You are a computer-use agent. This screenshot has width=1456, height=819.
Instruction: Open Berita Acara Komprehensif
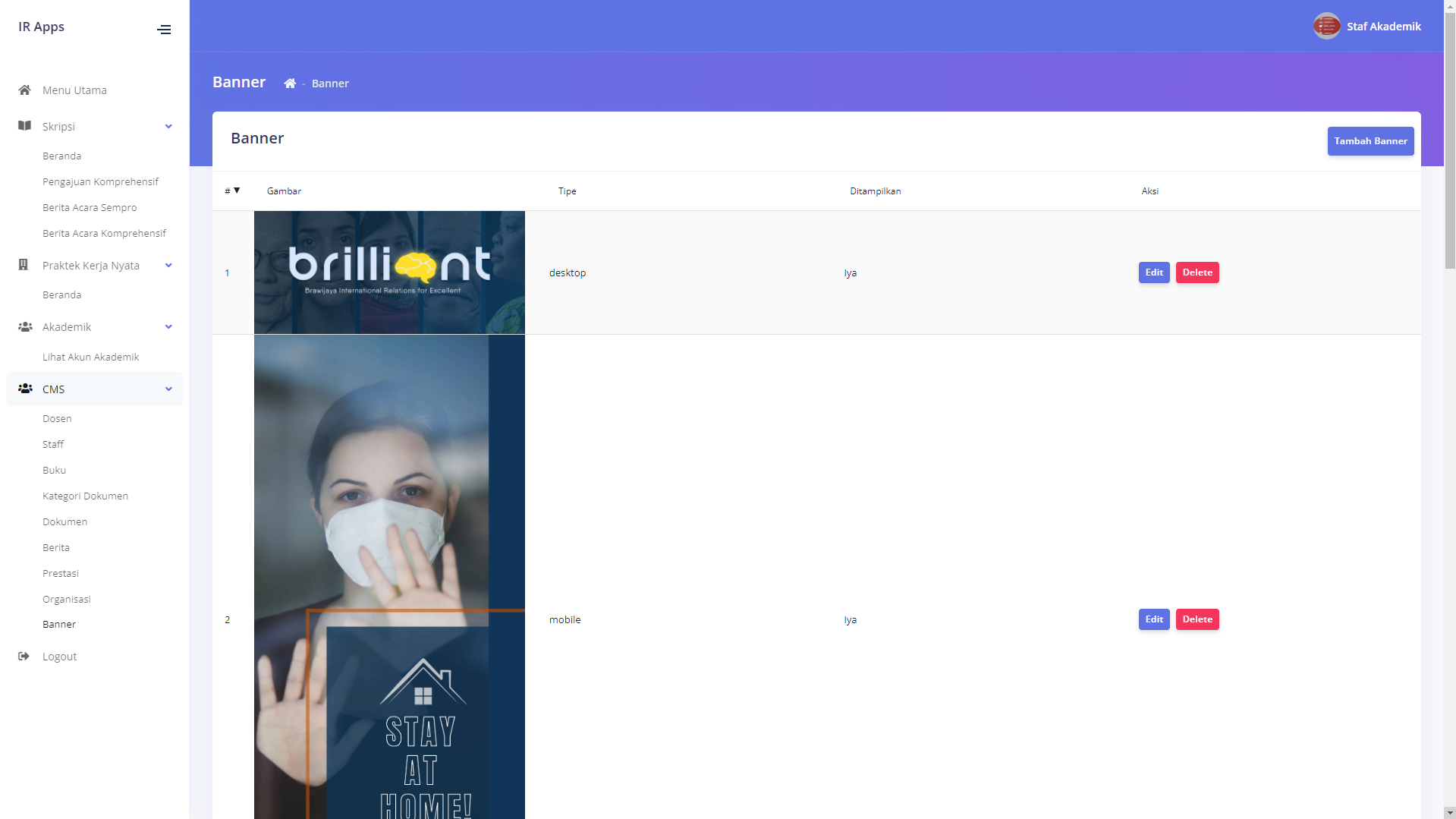[104, 233]
